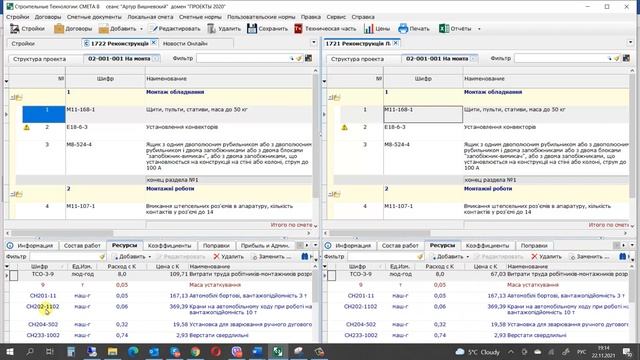Click the Добавить toolbar button

coord(118,29)
